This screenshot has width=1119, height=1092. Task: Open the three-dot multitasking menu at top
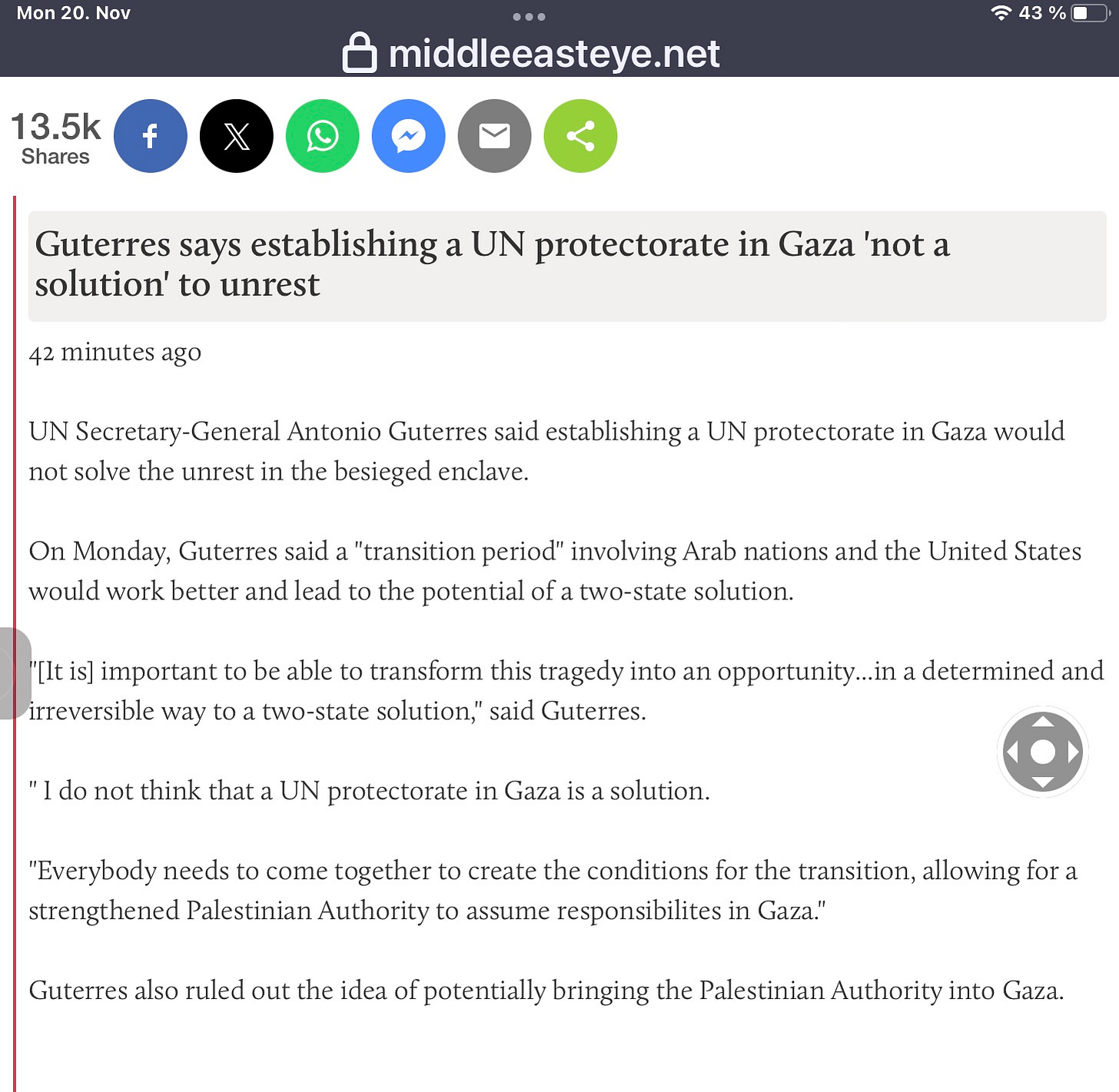(529, 16)
